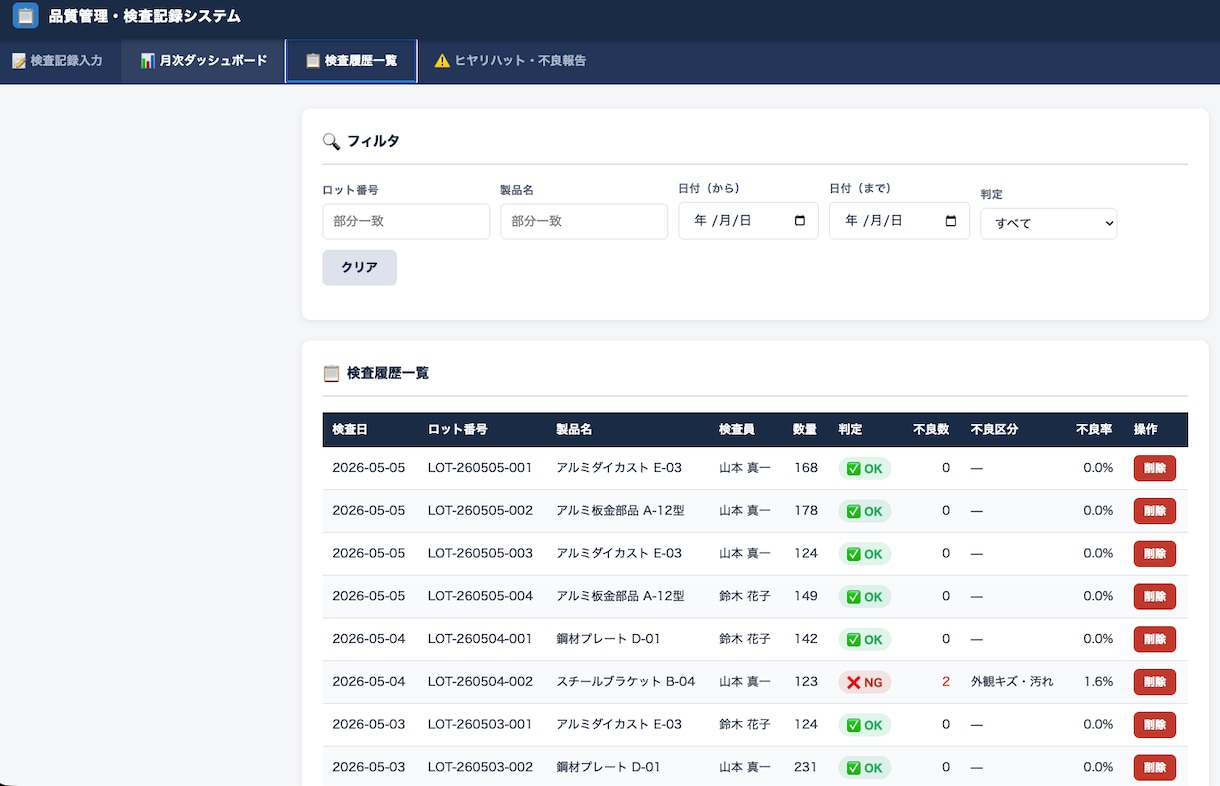Click the calendar icon in 日付(から) field

[x=799, y=221]
